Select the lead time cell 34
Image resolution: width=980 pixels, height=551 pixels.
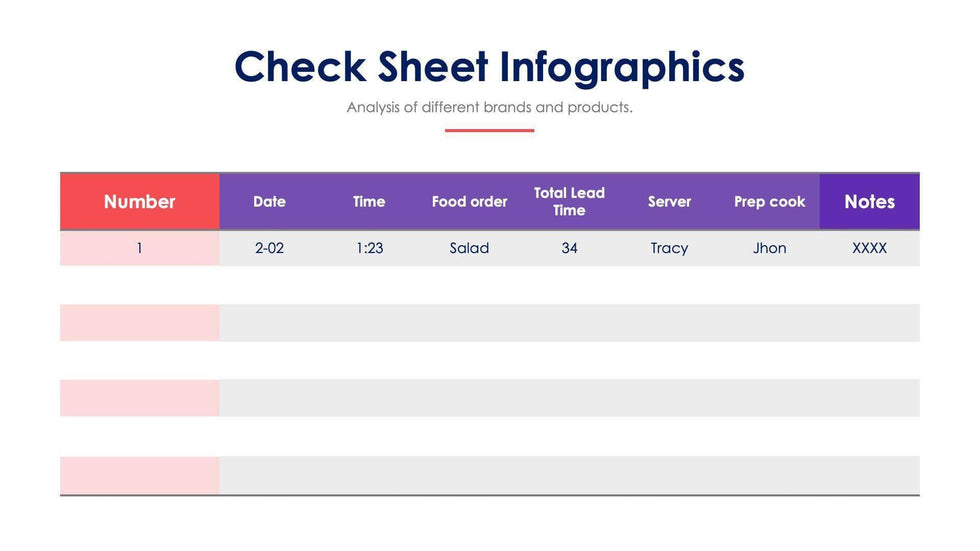click(569, 248)
